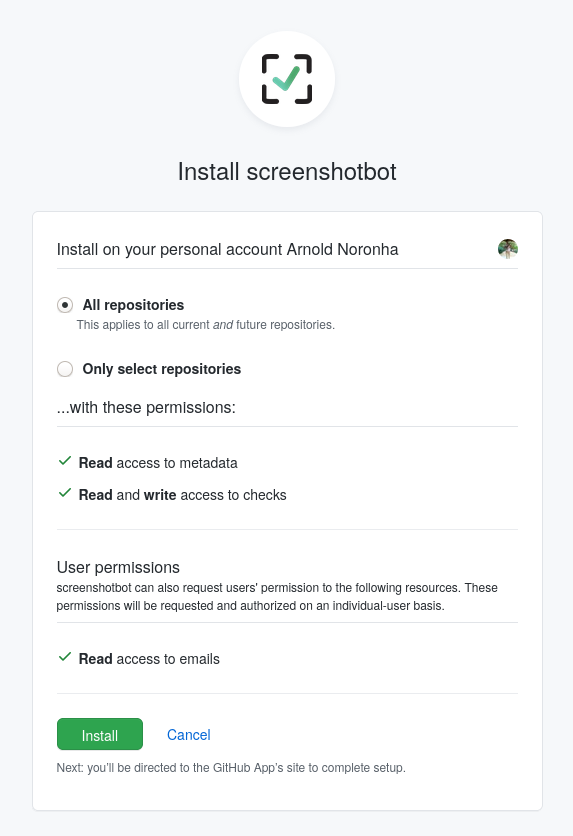Screen dimensions: 573x836
Task: Click the "All repositories" label text
Action: click(133, 305)
